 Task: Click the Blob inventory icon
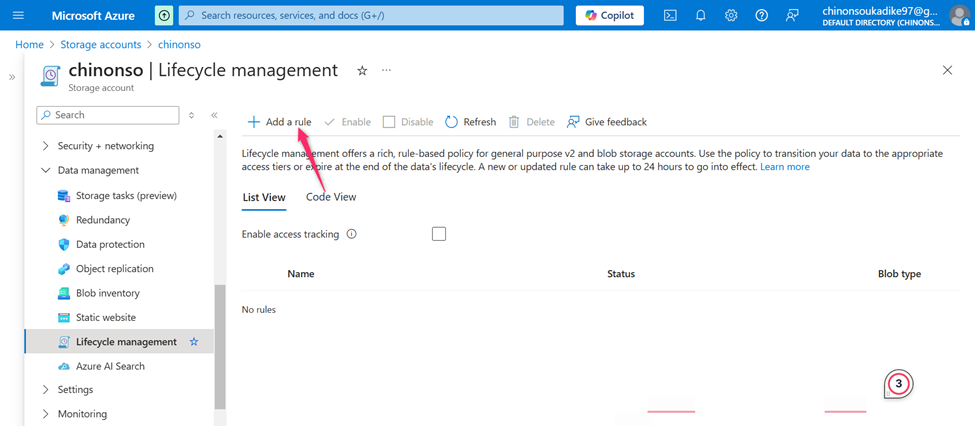tap(64, 293)
